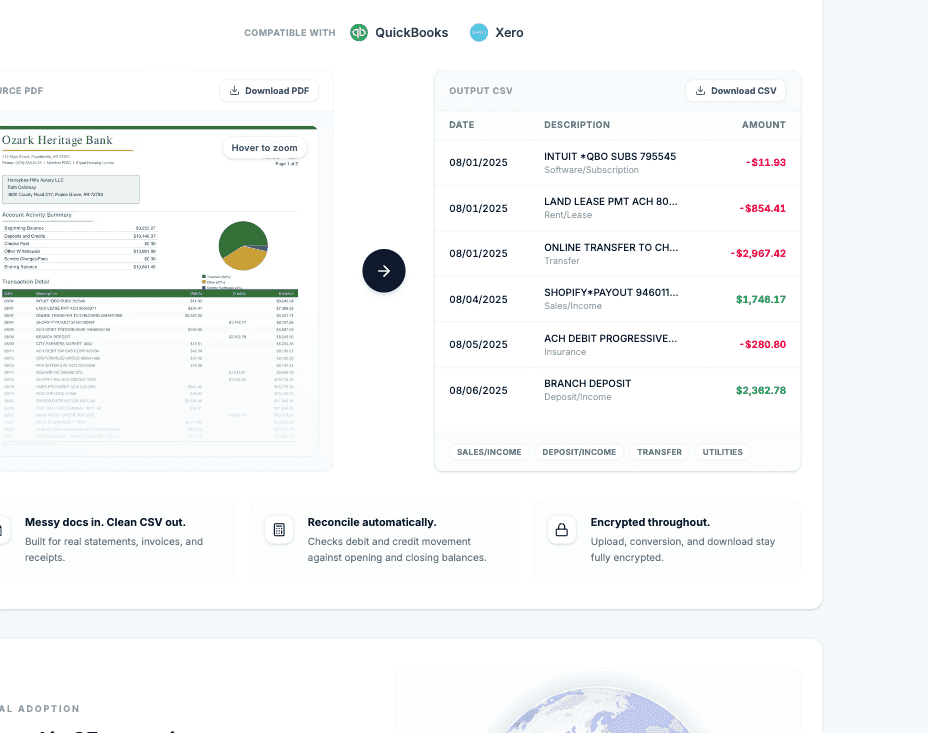Screen dimensions: 928x733
Task: Click the padlock icon beside Encrypted throughout
Action: pos(561,530)
